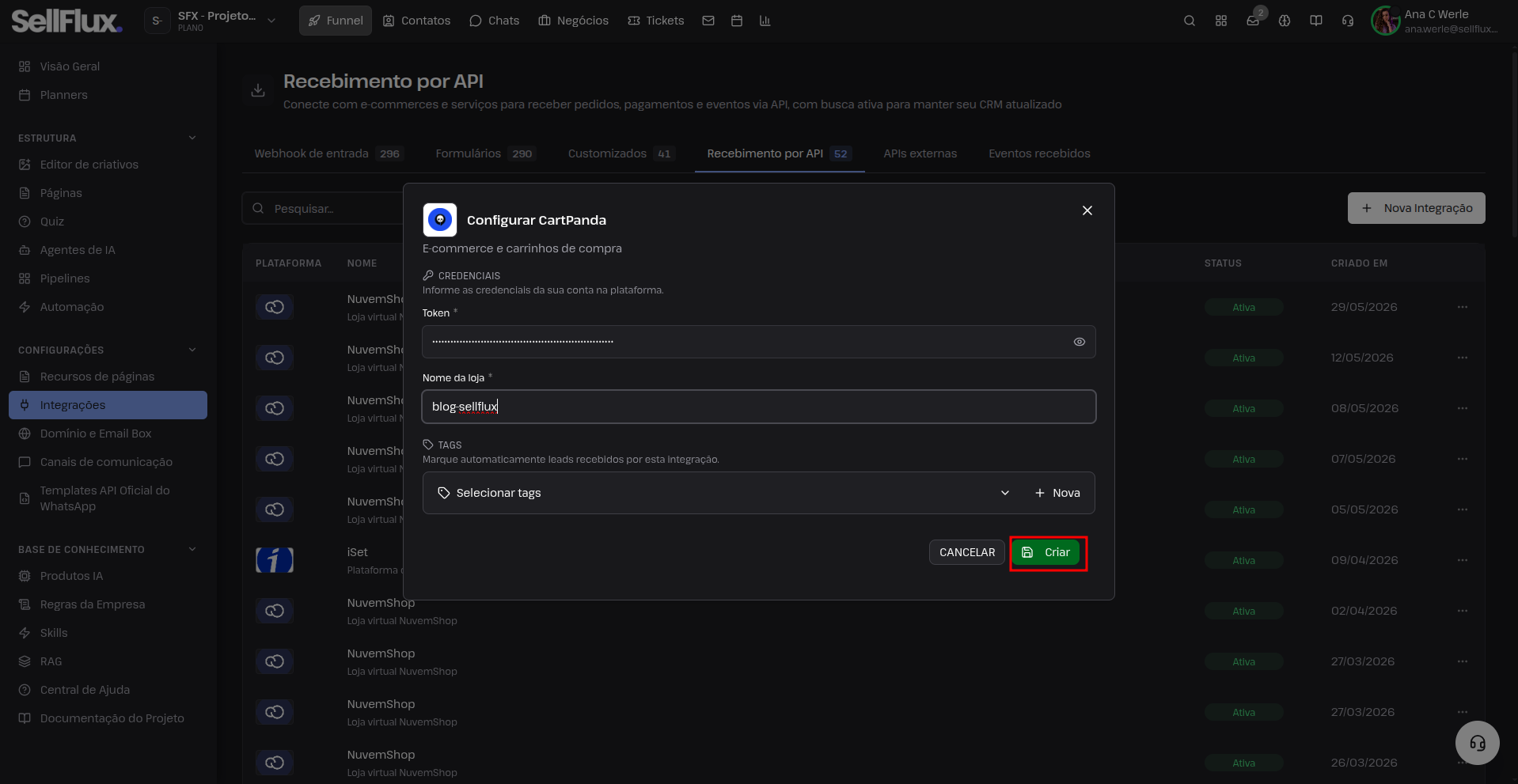The width and height of the screenshot is (1518, 784).
Task: Open Domínio e Email Box in sidebar
Action: point(108,434)
